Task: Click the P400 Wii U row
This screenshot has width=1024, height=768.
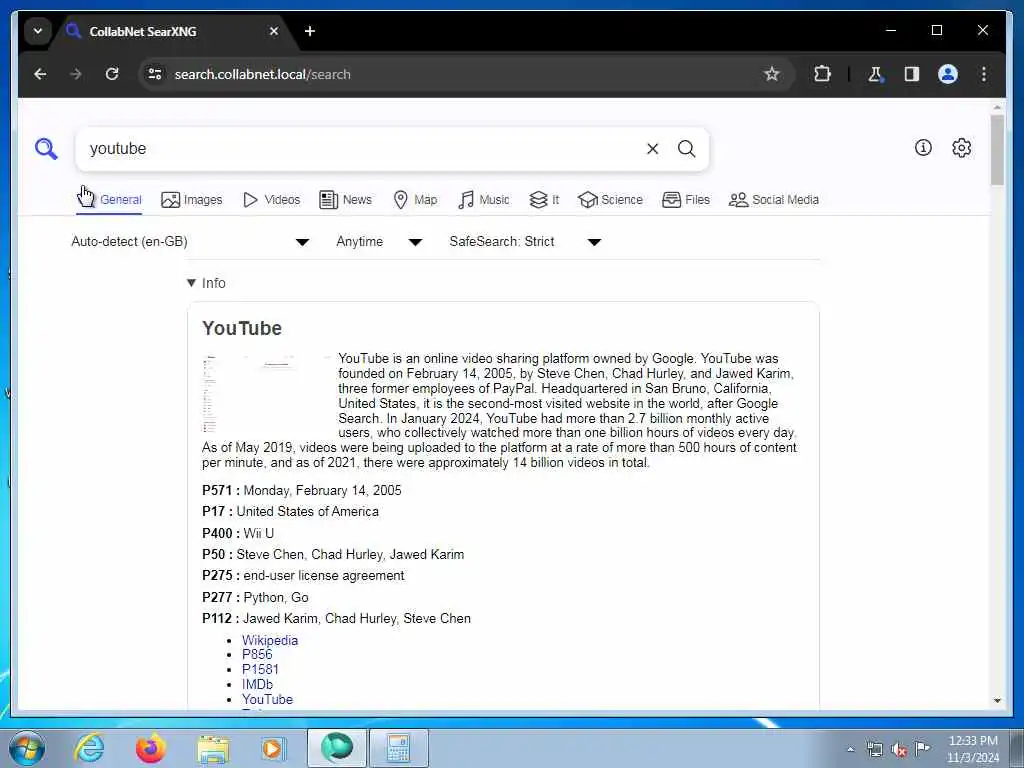Action: coord(238,534)
